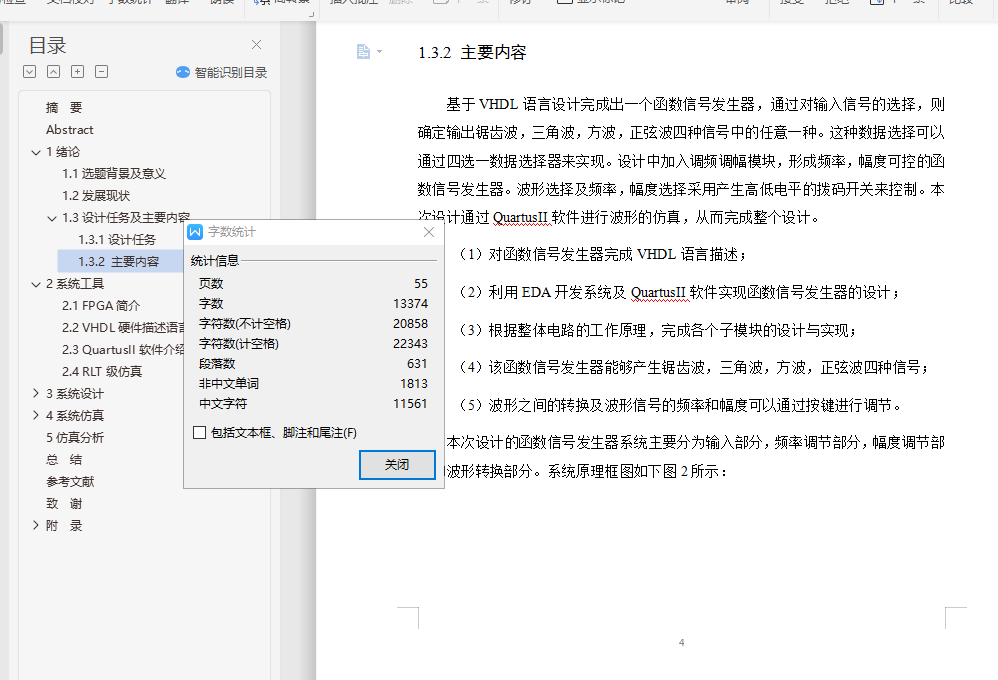Click list item (4) 该函数信号发生器能够产生锯齿波
Viewport: 998px width, 680px height.
click(692, 368)
